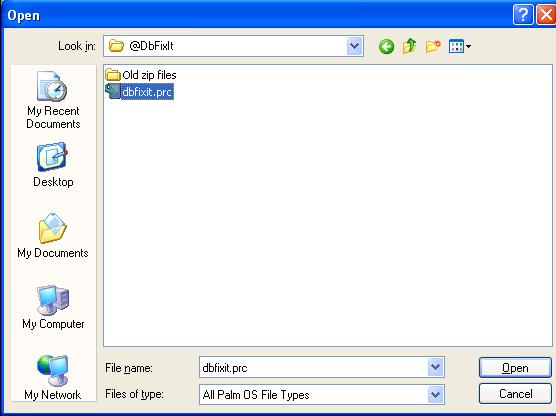
Task: Click the dialog Help question-mark button
Action: pyautogui.click(x=523, y=15)
